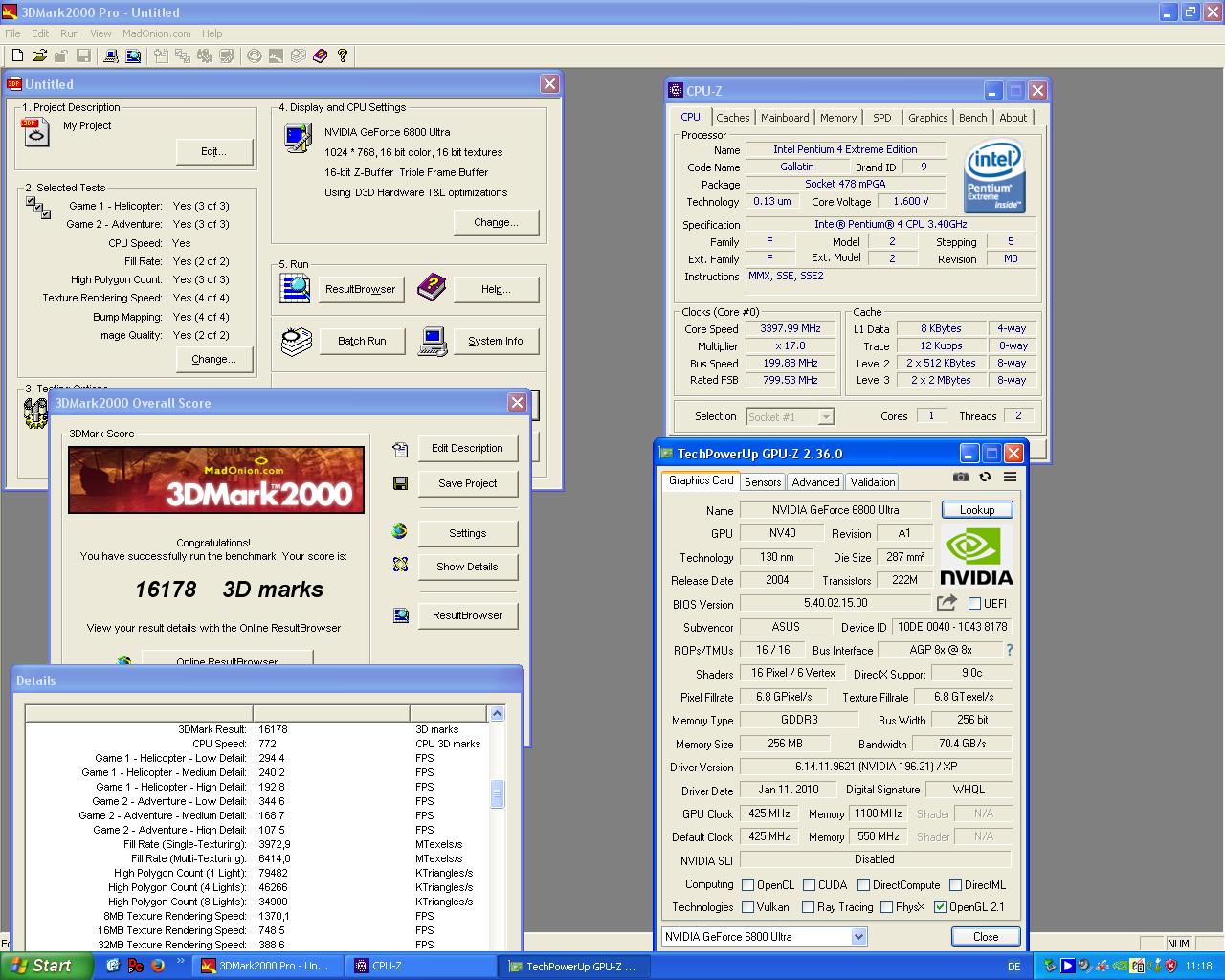Switch to the Mainboard tab in CPU-Z
The image size is (1225, 980).
click(785, 118)
